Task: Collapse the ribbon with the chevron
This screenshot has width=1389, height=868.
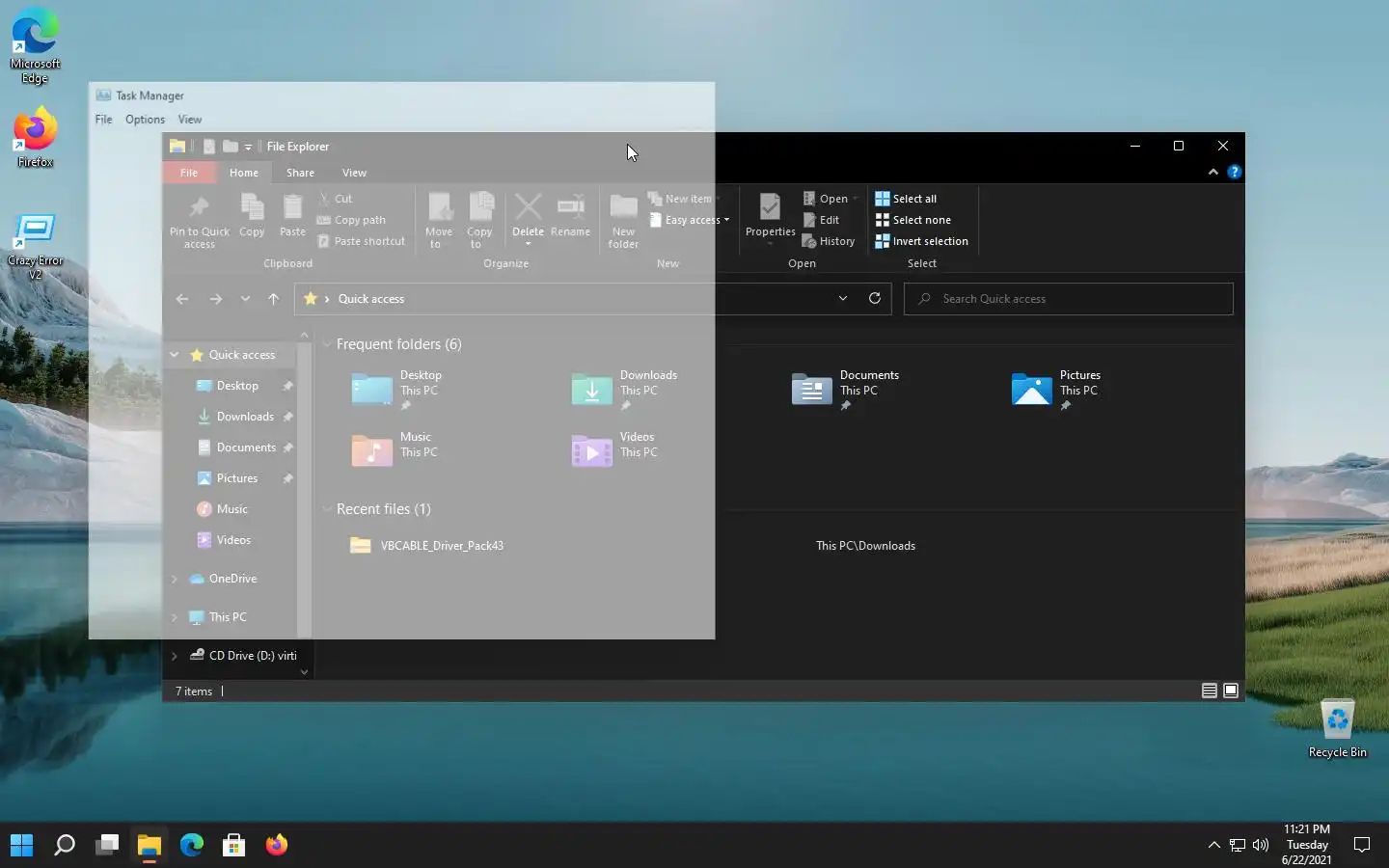Action: 1212,172
